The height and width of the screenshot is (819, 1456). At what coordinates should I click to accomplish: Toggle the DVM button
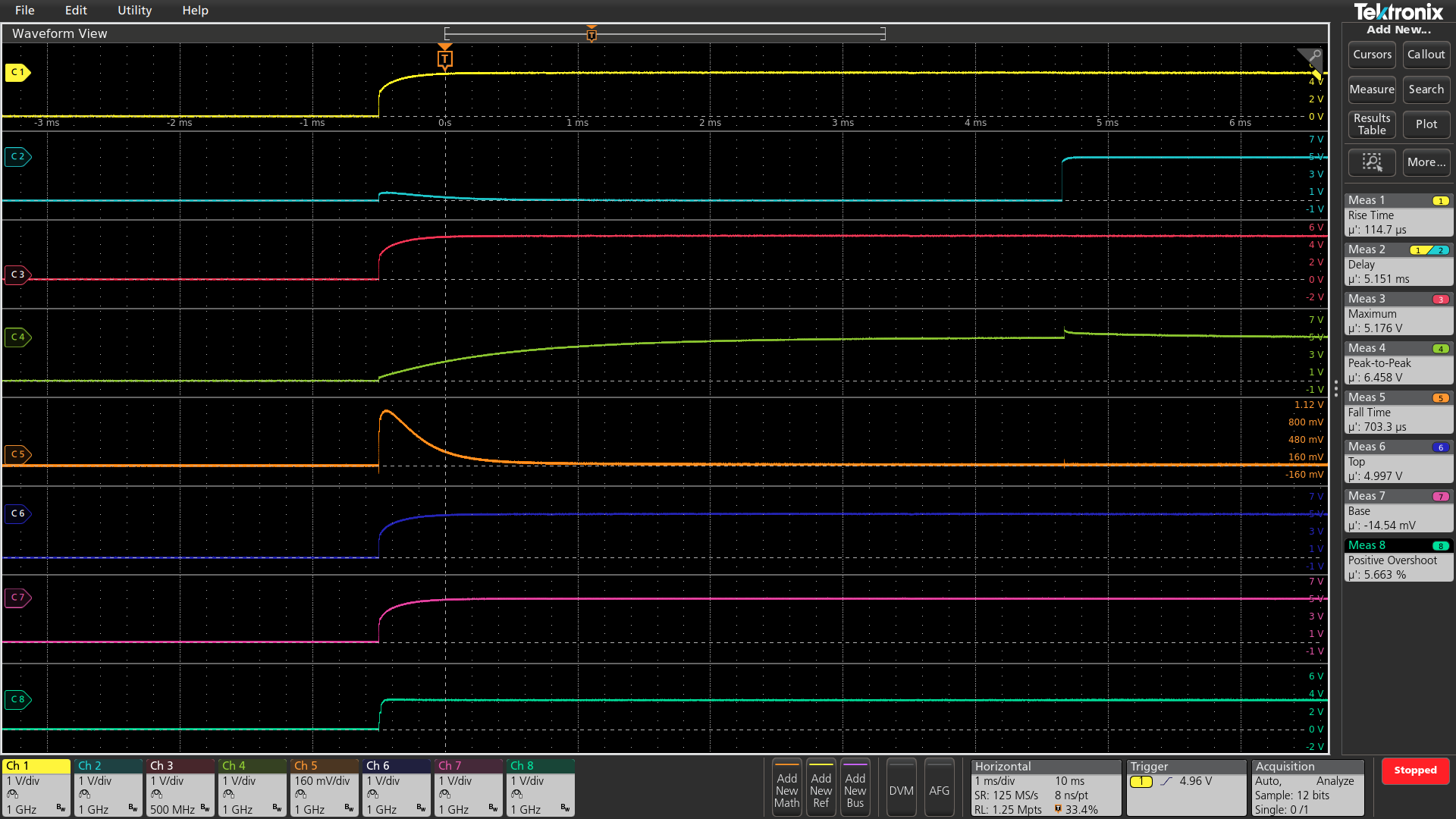(901, 789)
